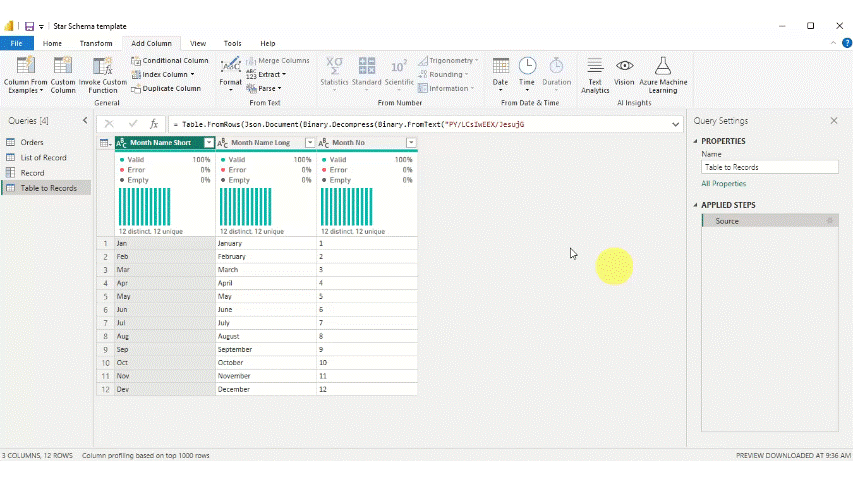Collapse the Queries pane
The image size is (853, 480).
(x=83, y=120)
